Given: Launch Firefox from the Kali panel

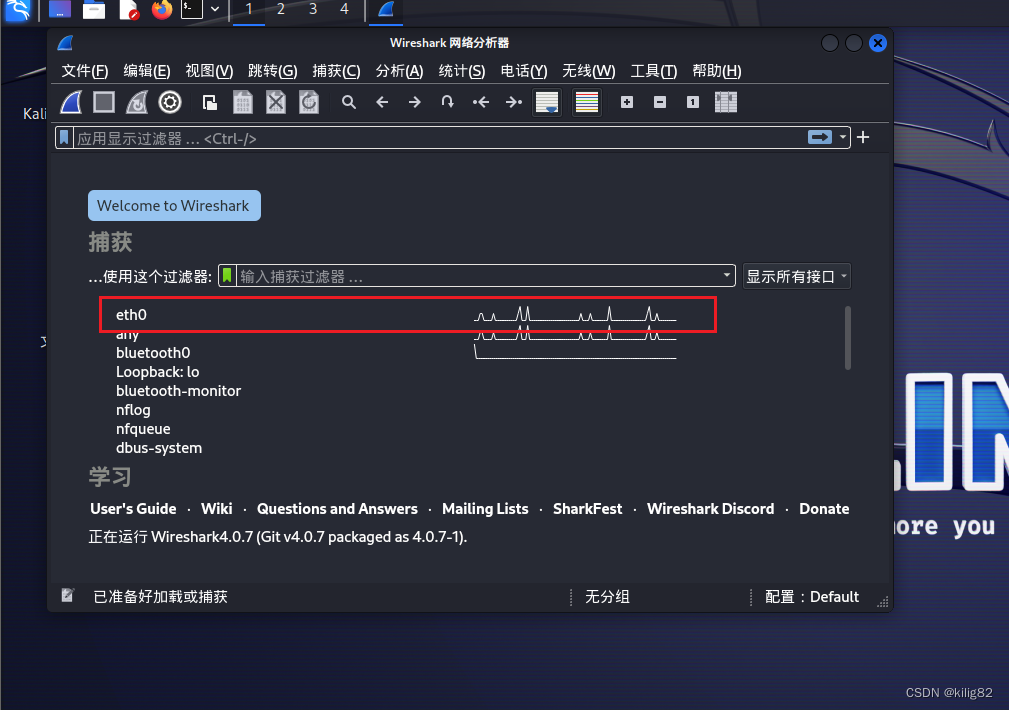Looking at the screenshot, I should coord(162,10).
